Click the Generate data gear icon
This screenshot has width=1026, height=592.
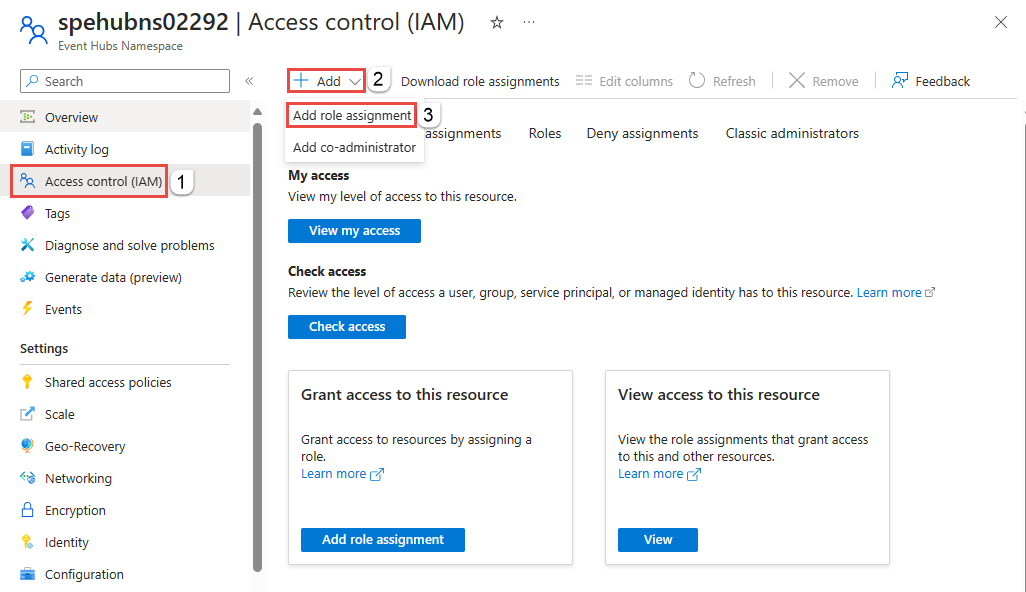[x=27, y=277]
